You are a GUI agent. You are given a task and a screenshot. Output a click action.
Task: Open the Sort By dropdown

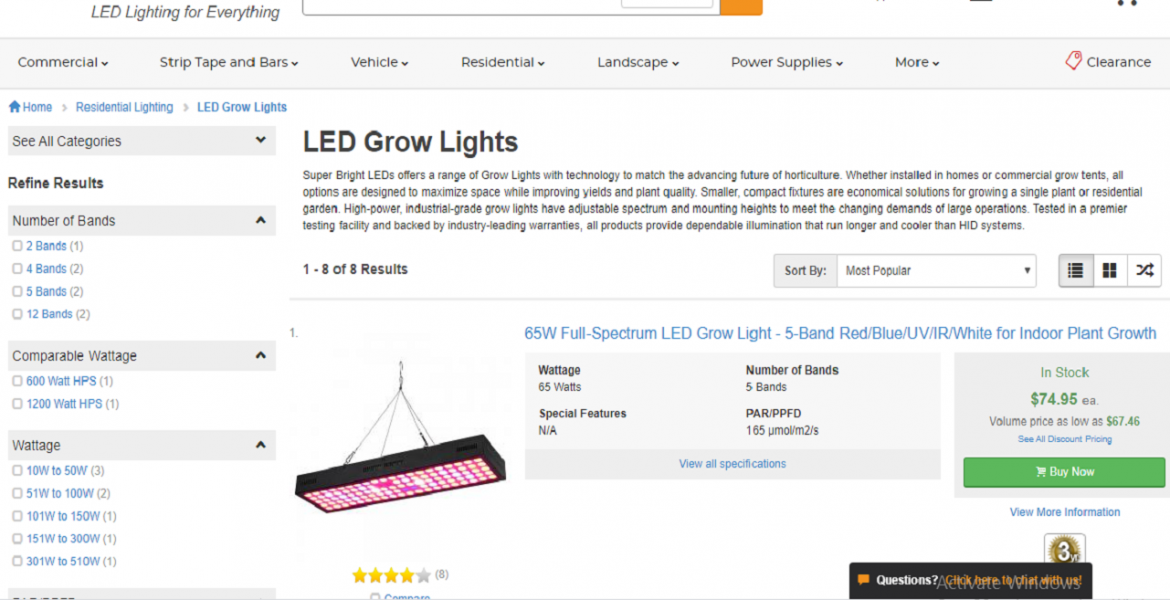[935, 270]
